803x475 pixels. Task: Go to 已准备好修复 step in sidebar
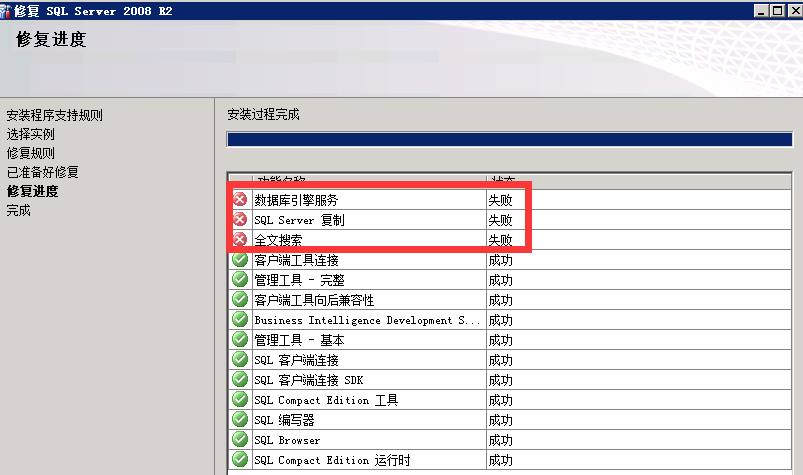pos(43,172)
